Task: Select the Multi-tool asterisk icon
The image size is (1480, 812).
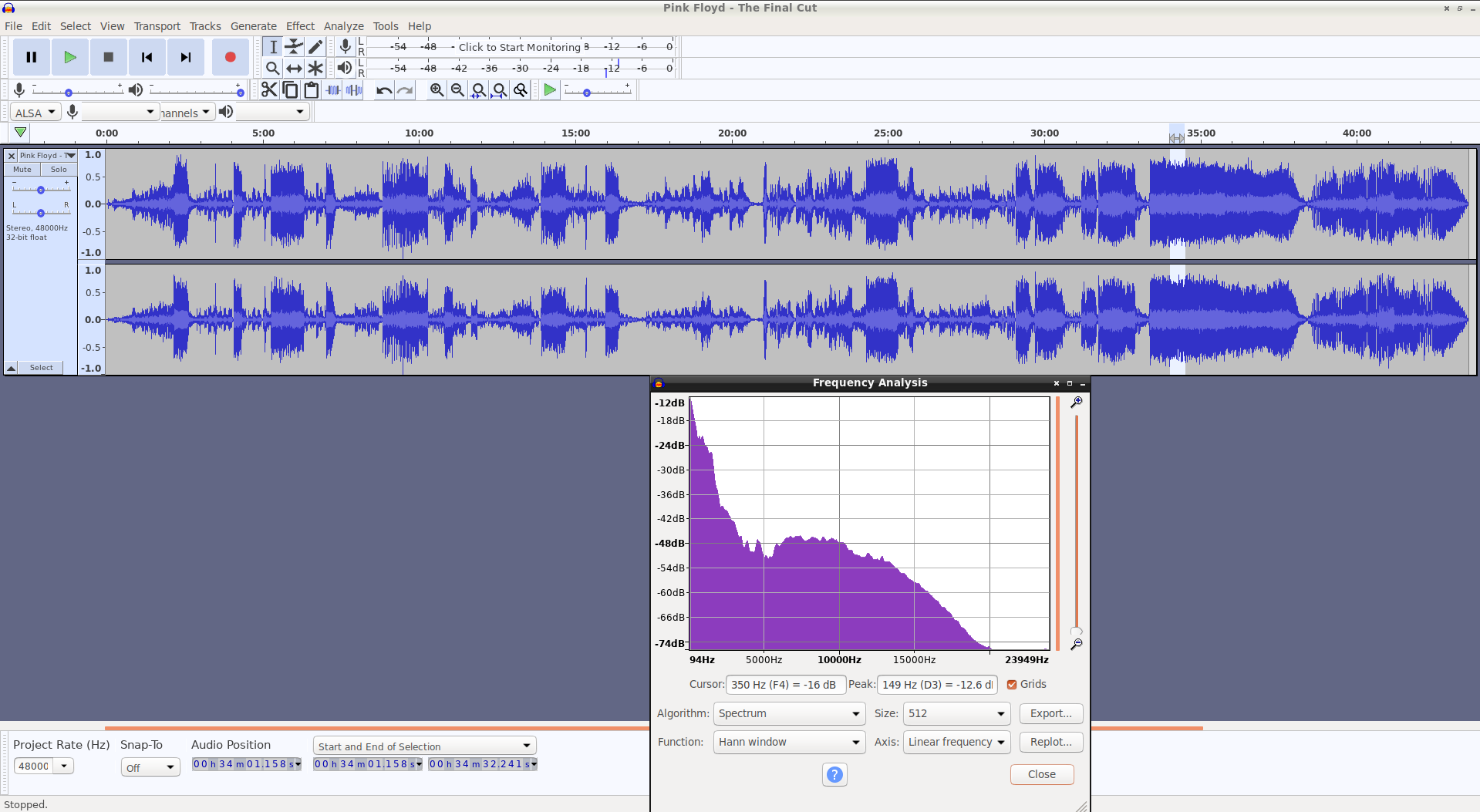Action: point(315,68)
